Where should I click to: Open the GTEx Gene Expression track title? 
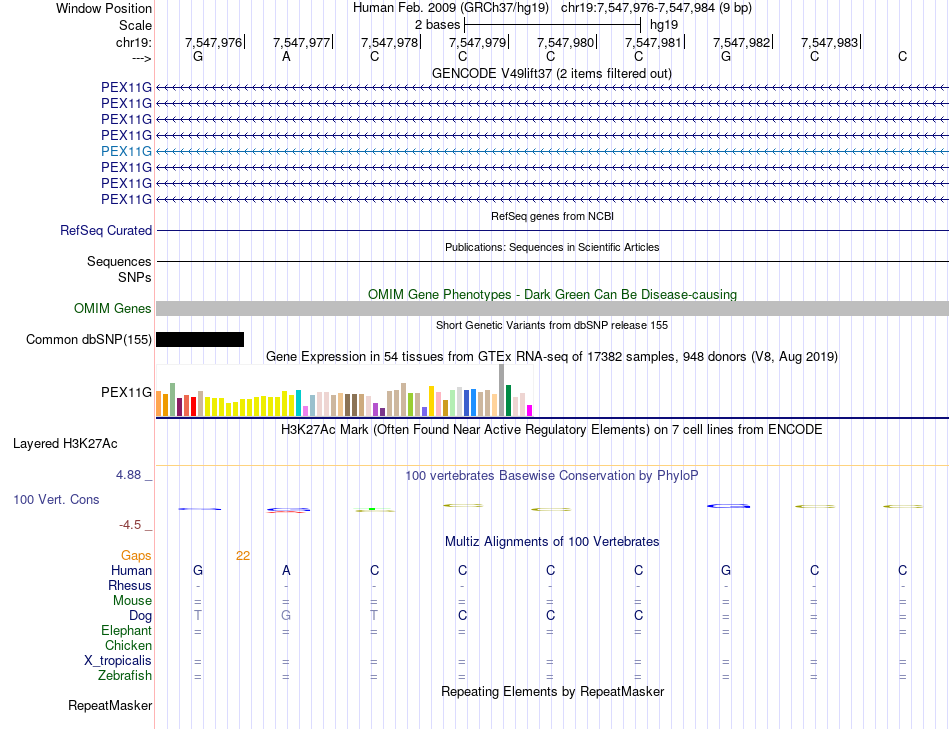[x=552, y=356]
